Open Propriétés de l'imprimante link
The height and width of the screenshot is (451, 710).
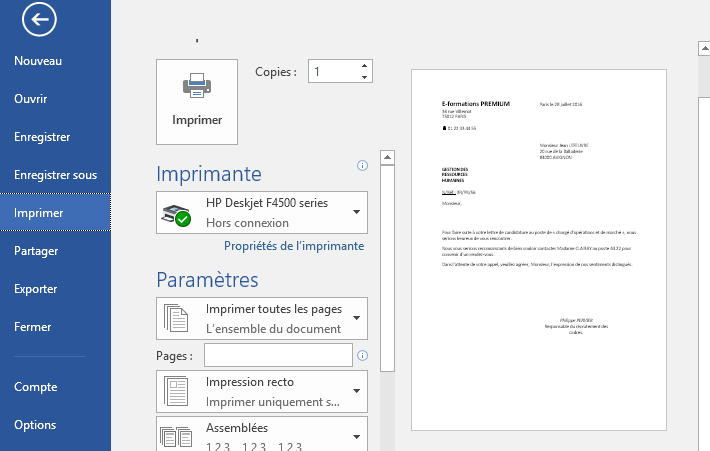pyautogui.click(x=293, y=246)
